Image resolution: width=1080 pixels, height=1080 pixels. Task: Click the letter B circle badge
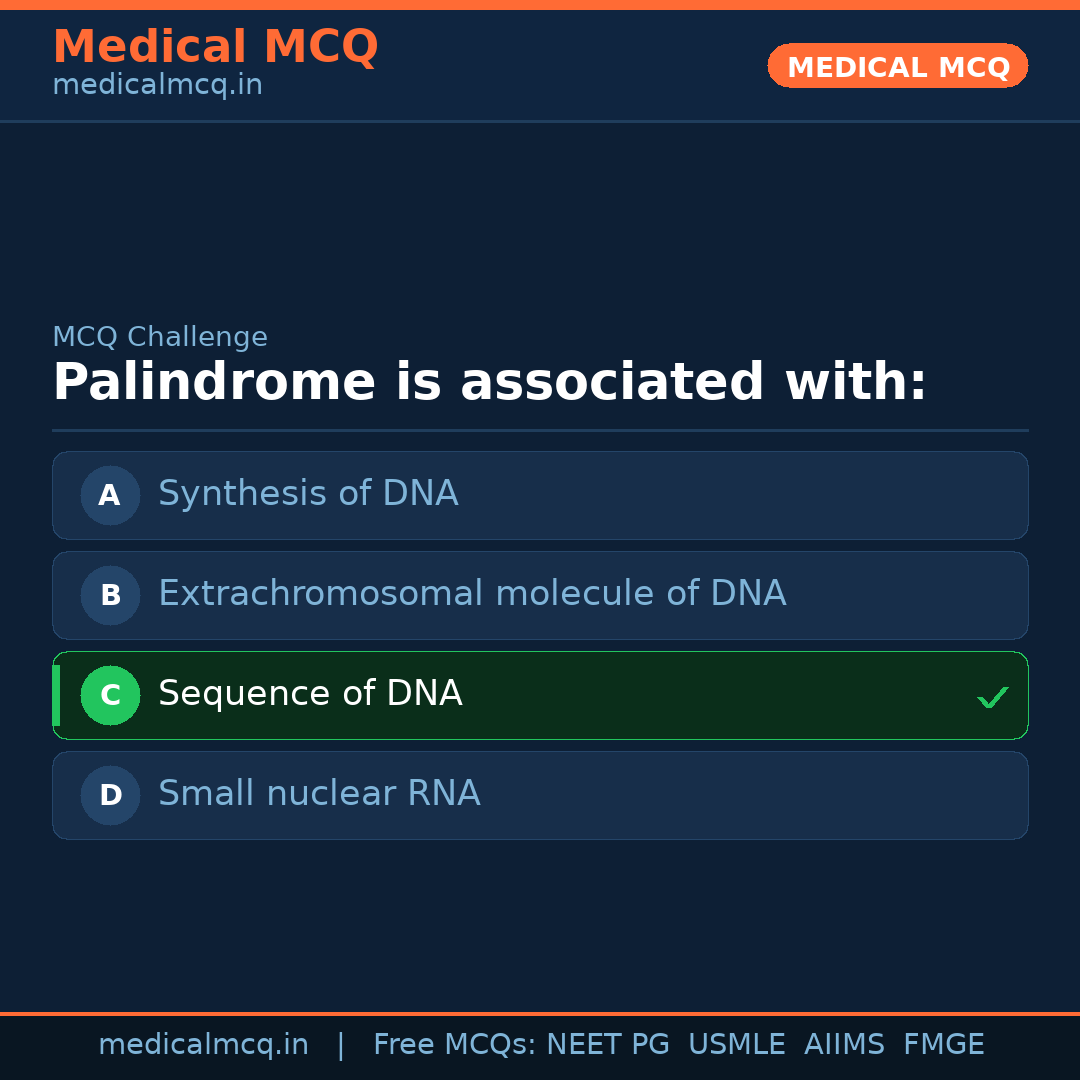[x=110, y=595]
